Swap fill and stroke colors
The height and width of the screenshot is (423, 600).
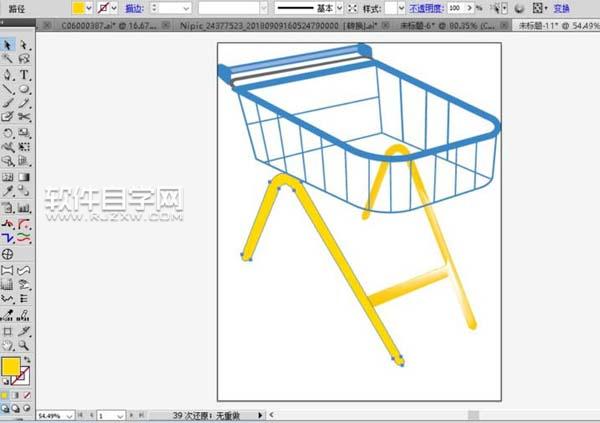tap(27, 359)
